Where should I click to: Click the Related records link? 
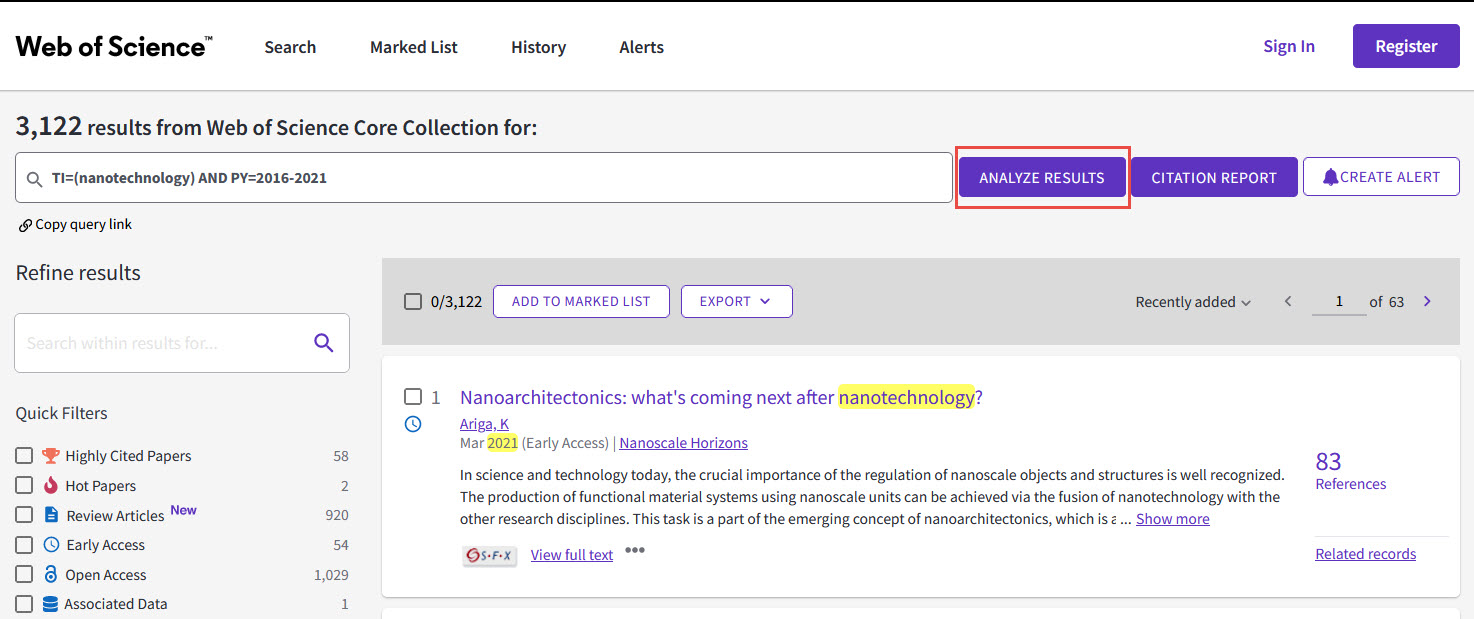[x=1365, y=554]
